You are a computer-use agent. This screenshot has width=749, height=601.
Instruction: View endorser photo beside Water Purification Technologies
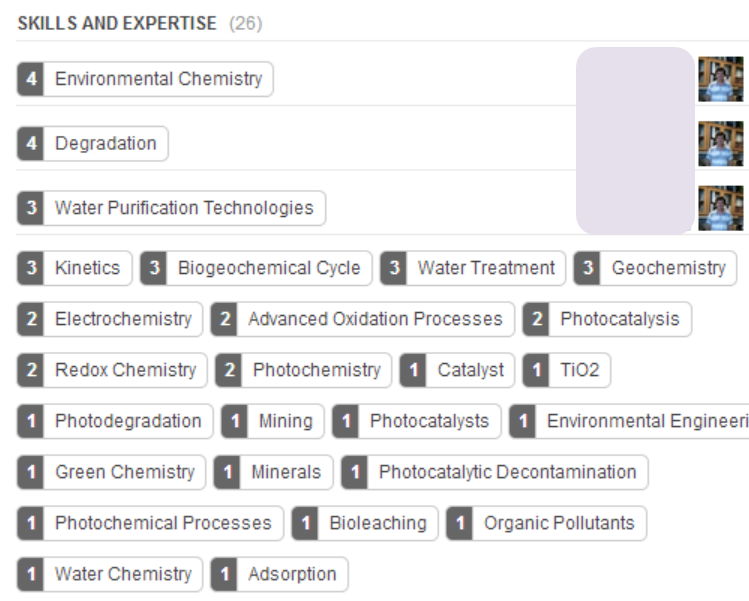click(x=720, y=208)
